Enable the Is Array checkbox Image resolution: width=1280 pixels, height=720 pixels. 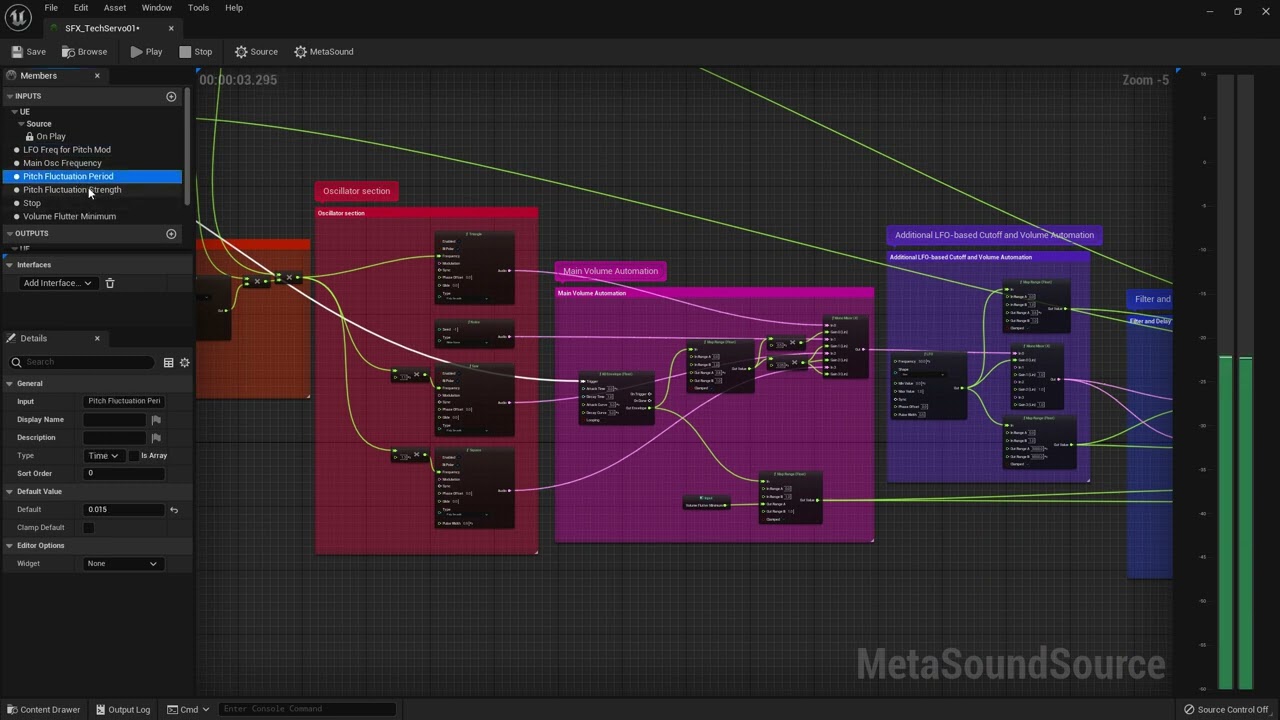pos(134,456)
